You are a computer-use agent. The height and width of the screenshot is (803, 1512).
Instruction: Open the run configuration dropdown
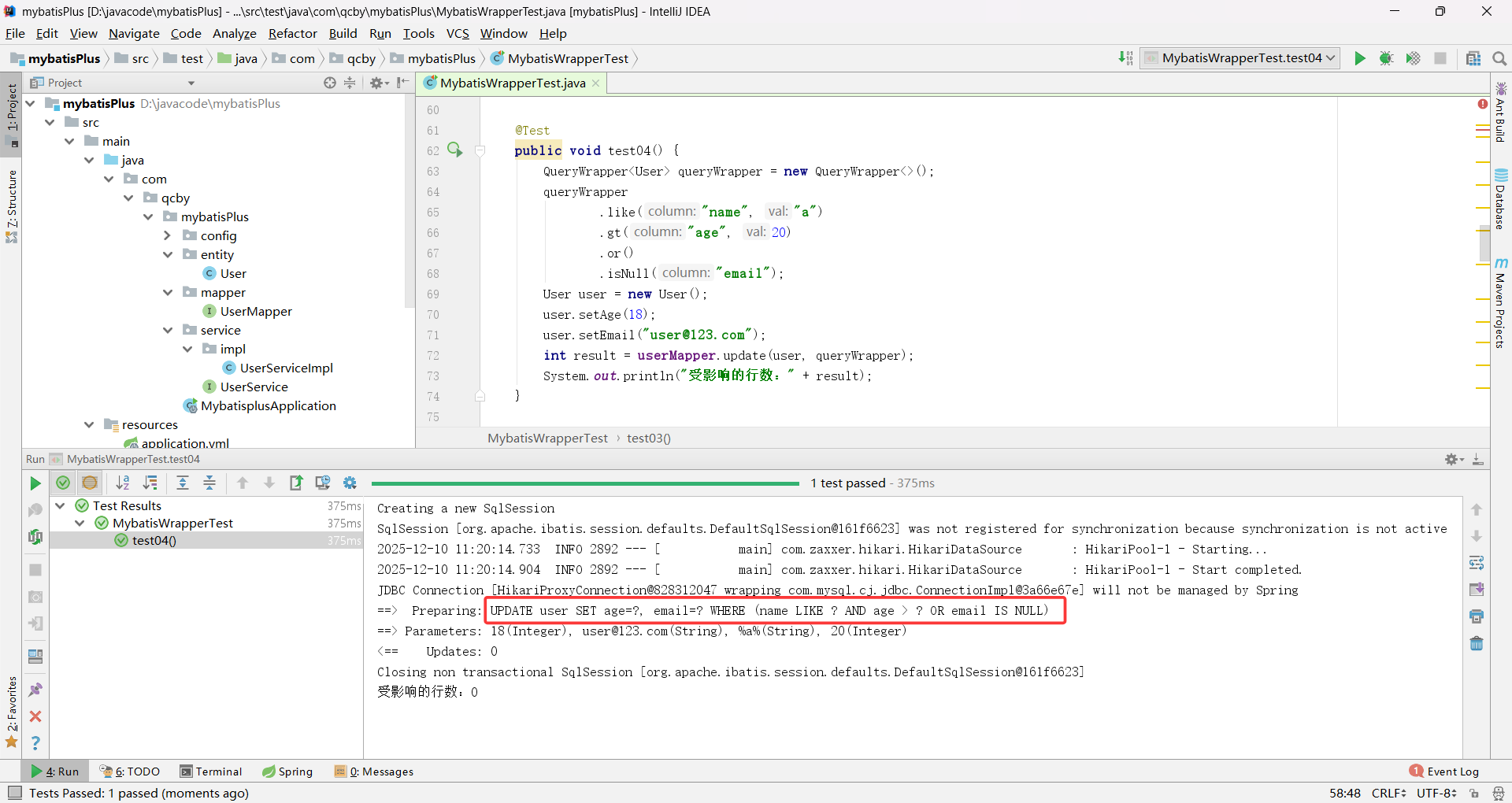pyautogui.click(x=1240, y=58)
